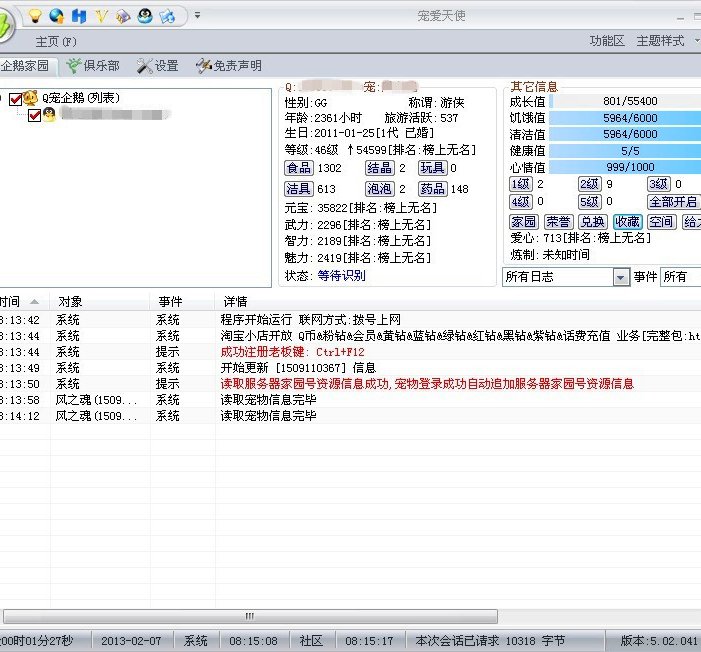Click status bar version 版本:5.02.041
Image resolution: width=701 pixels, height=652 pixels.
(659, 641)
